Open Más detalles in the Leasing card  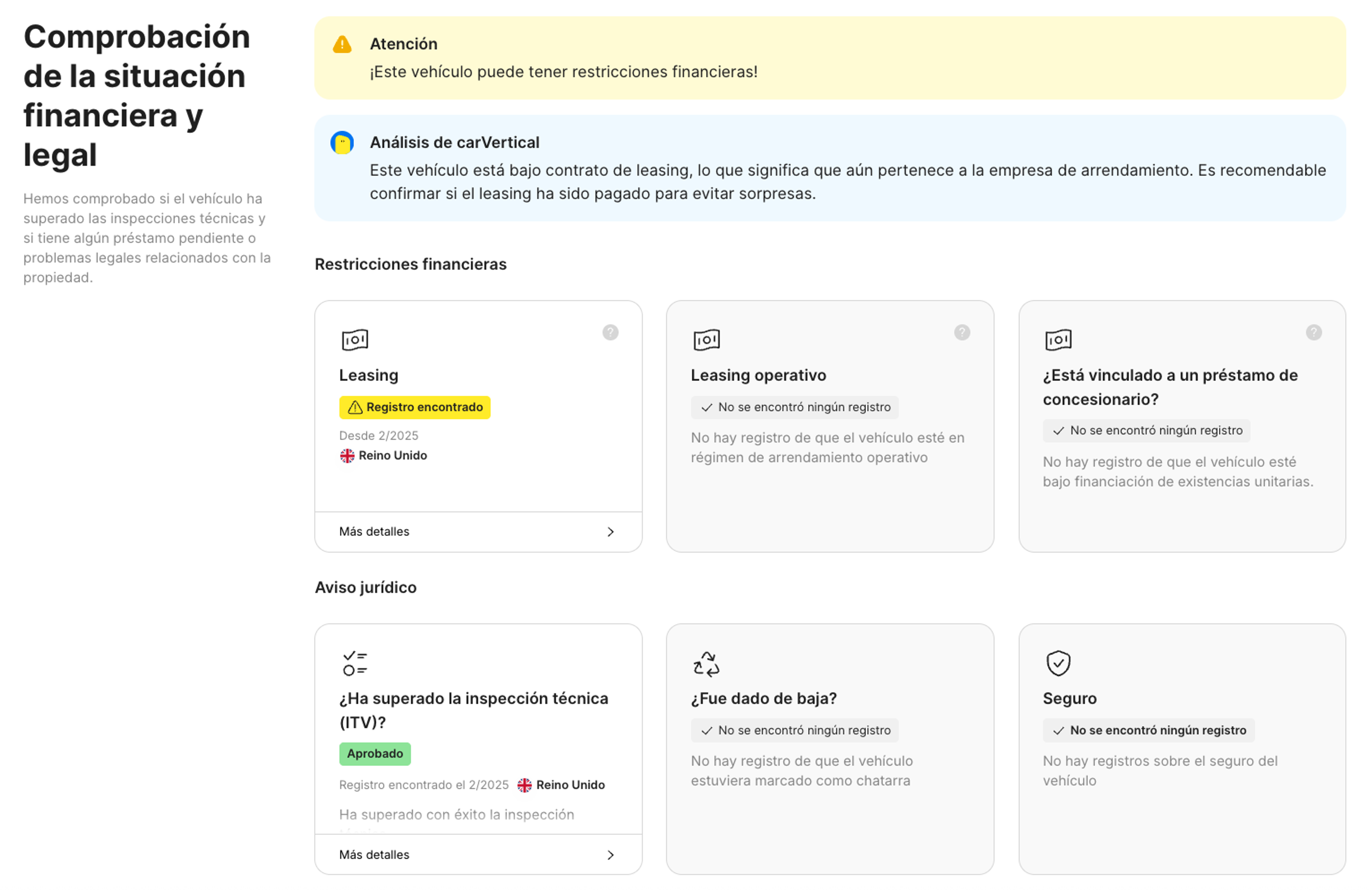point(478,532)
